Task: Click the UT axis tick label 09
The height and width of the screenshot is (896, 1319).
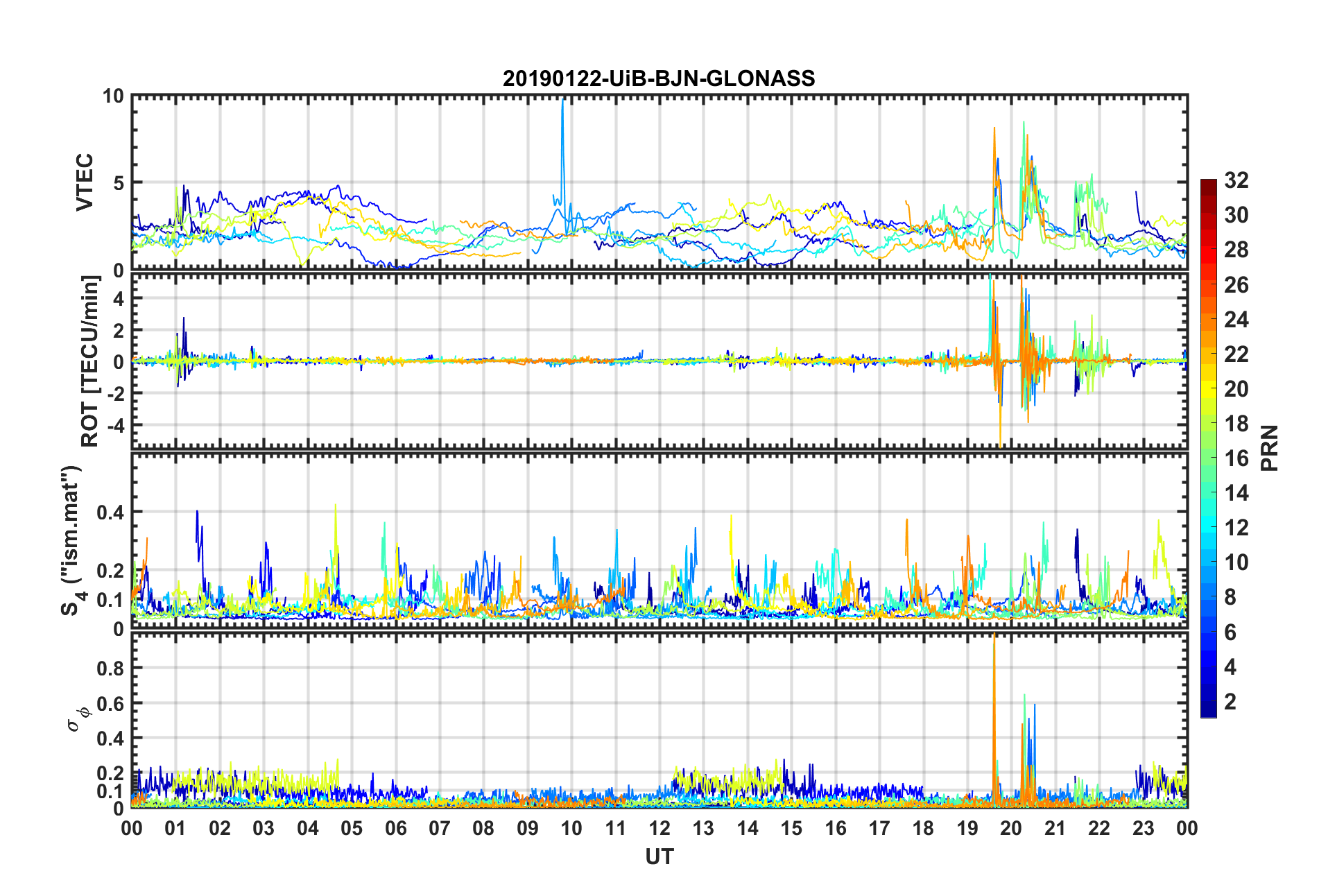Action: [x=528, y=828]
